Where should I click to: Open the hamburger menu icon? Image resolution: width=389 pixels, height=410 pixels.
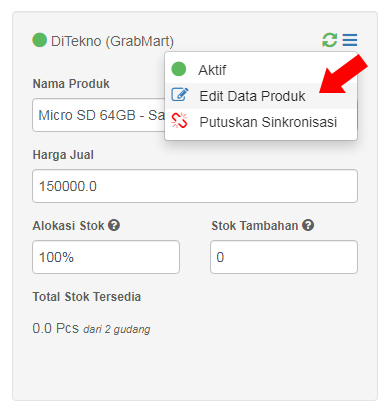350,40
